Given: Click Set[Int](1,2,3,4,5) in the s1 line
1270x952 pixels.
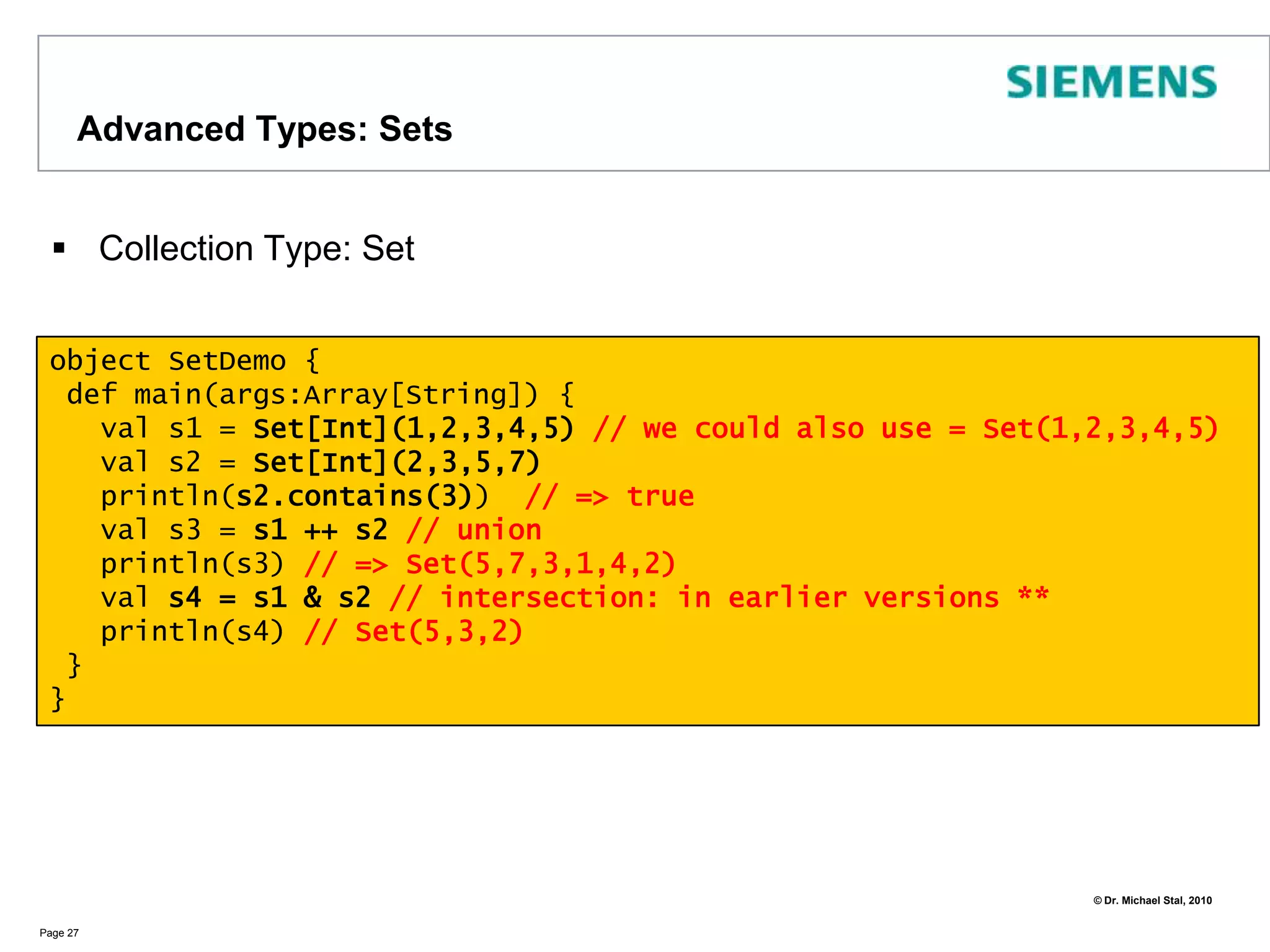Looking at the screenshot, I should click(414, 428).
